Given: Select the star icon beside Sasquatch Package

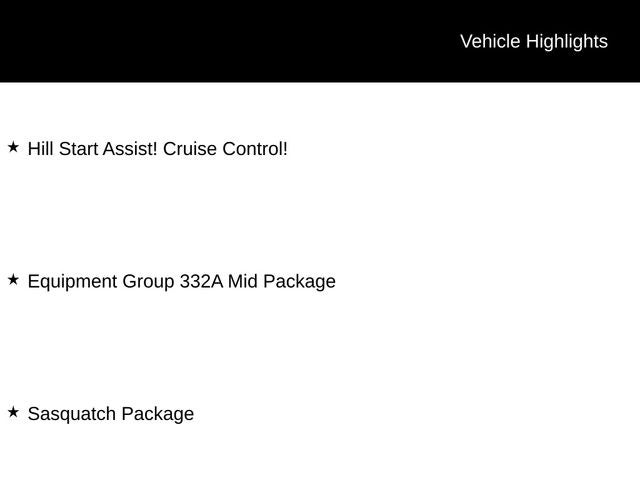Looking at the screenshot, I should tap(13, 412).
